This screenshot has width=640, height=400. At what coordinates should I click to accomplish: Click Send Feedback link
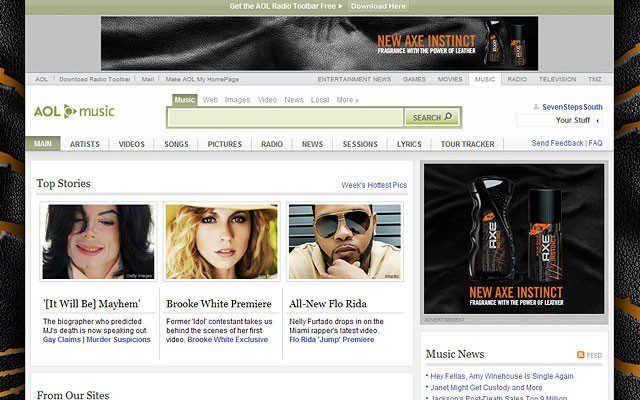(557, 143)
